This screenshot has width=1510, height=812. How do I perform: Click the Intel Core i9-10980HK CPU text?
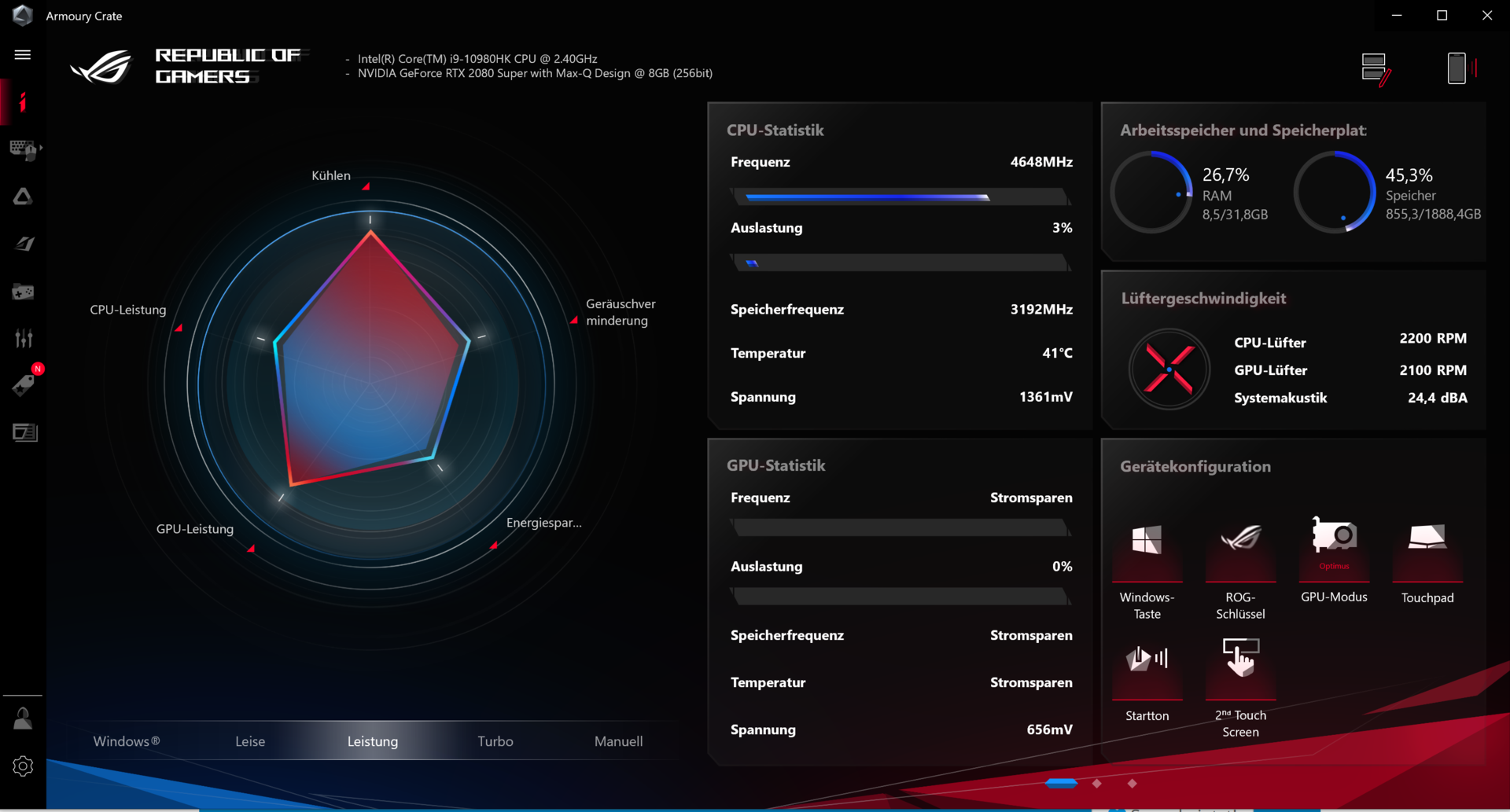(477, 59)
